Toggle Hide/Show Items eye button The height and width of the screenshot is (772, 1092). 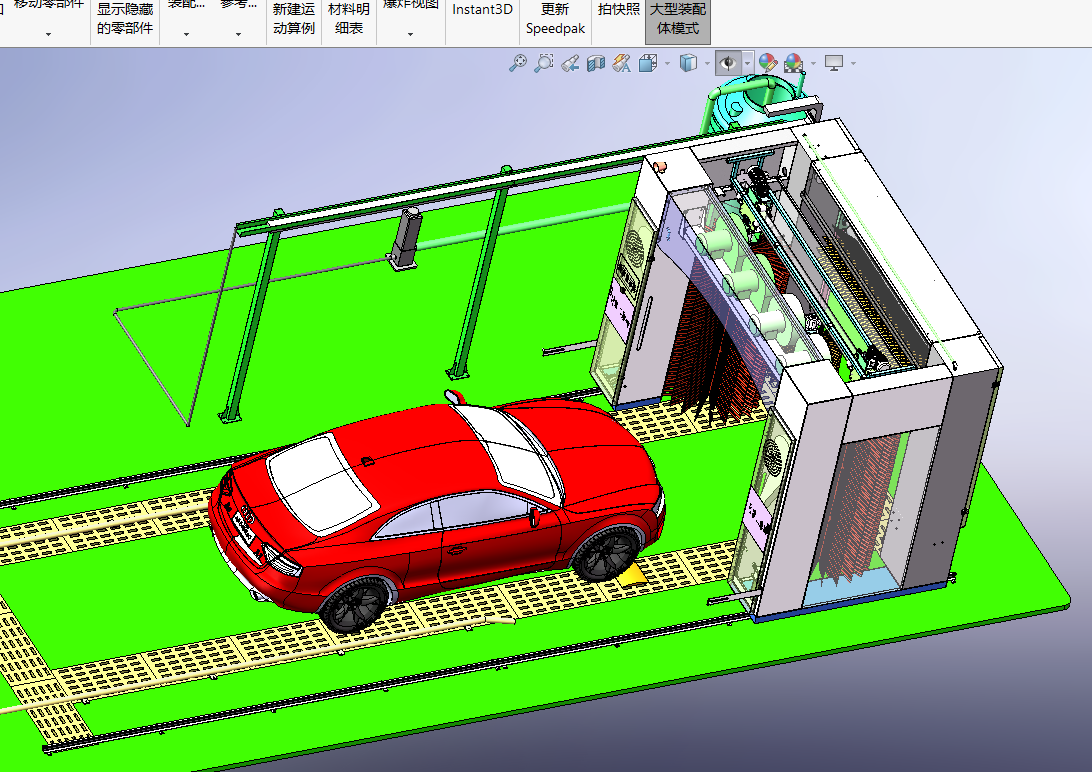(x=728, y=64)
